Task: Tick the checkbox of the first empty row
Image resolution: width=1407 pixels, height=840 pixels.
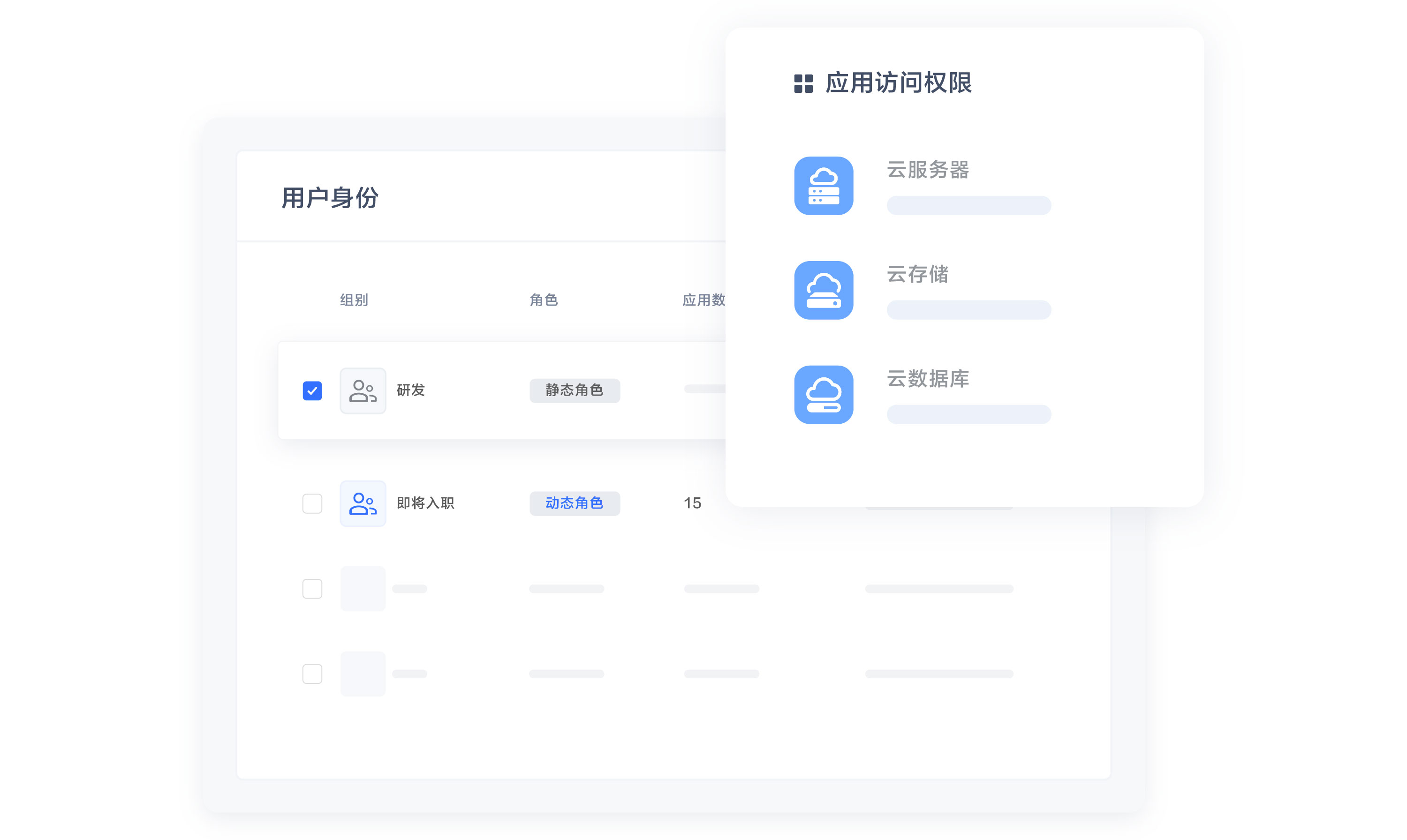Action: [312, 589]
